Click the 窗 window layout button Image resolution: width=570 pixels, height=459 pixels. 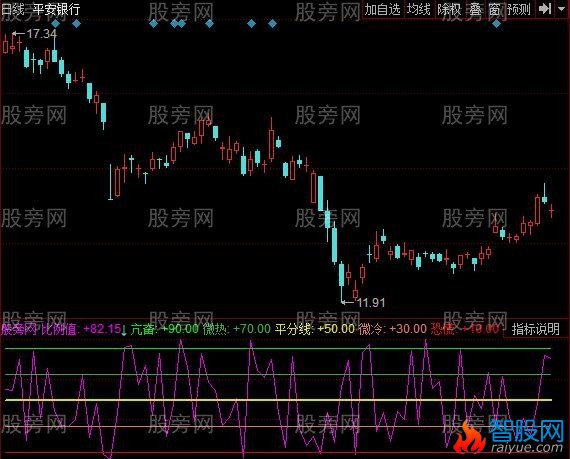tap(495, 9)
